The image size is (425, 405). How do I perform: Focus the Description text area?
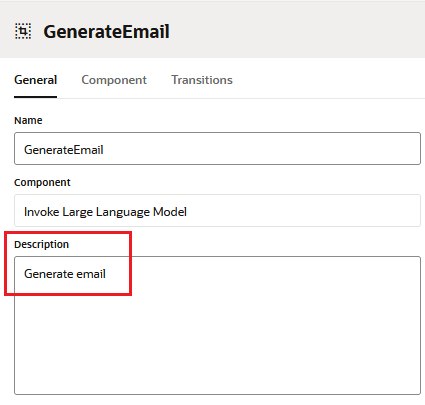[x=217, y=326]
